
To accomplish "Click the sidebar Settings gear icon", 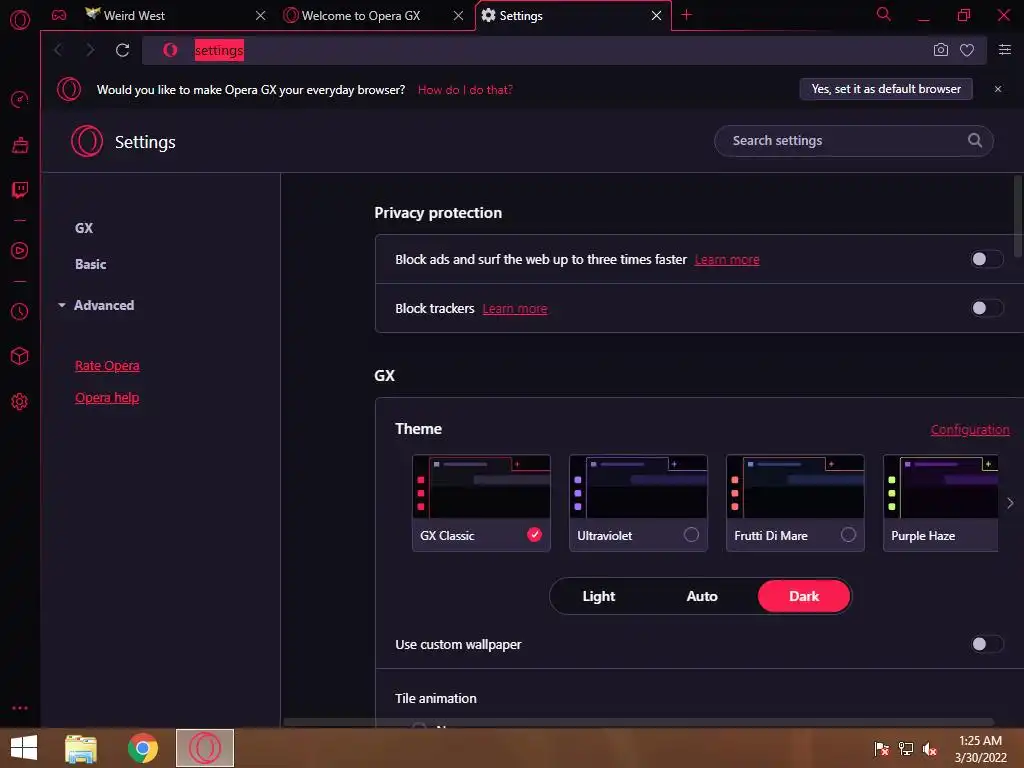I will click(20, 402).
